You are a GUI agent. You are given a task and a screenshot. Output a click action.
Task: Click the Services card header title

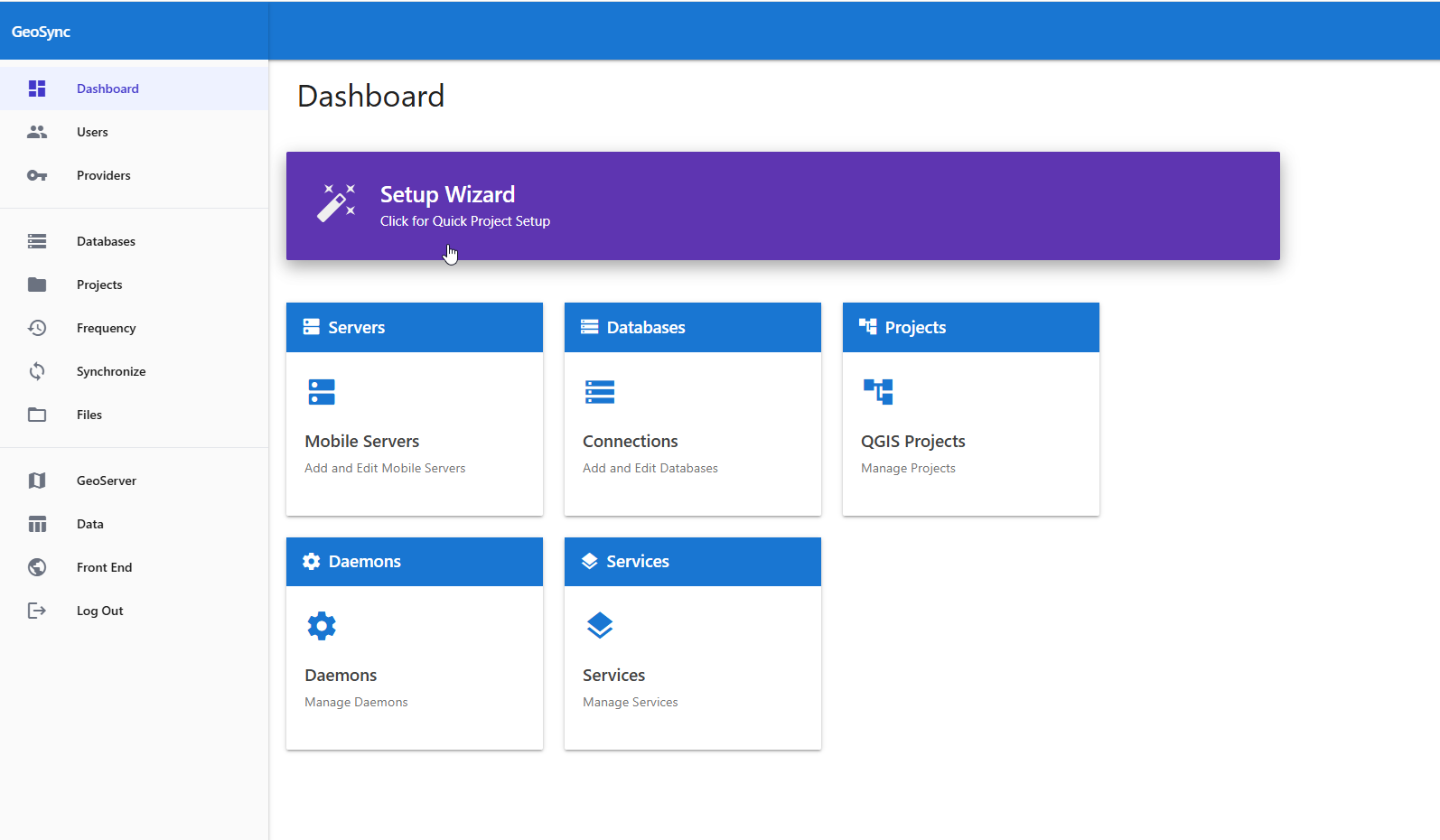pyautogui.click(x=638, y=561)
